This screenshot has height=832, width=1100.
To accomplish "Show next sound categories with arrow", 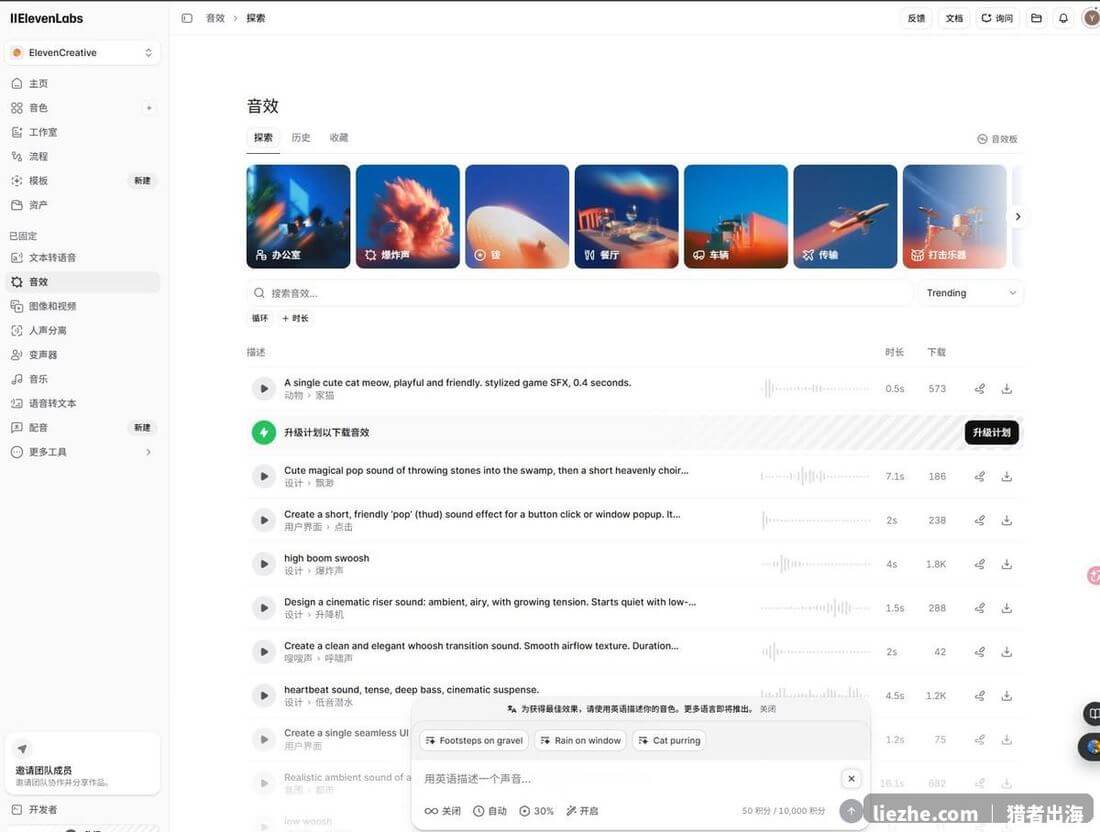I will coord(1018,217).
